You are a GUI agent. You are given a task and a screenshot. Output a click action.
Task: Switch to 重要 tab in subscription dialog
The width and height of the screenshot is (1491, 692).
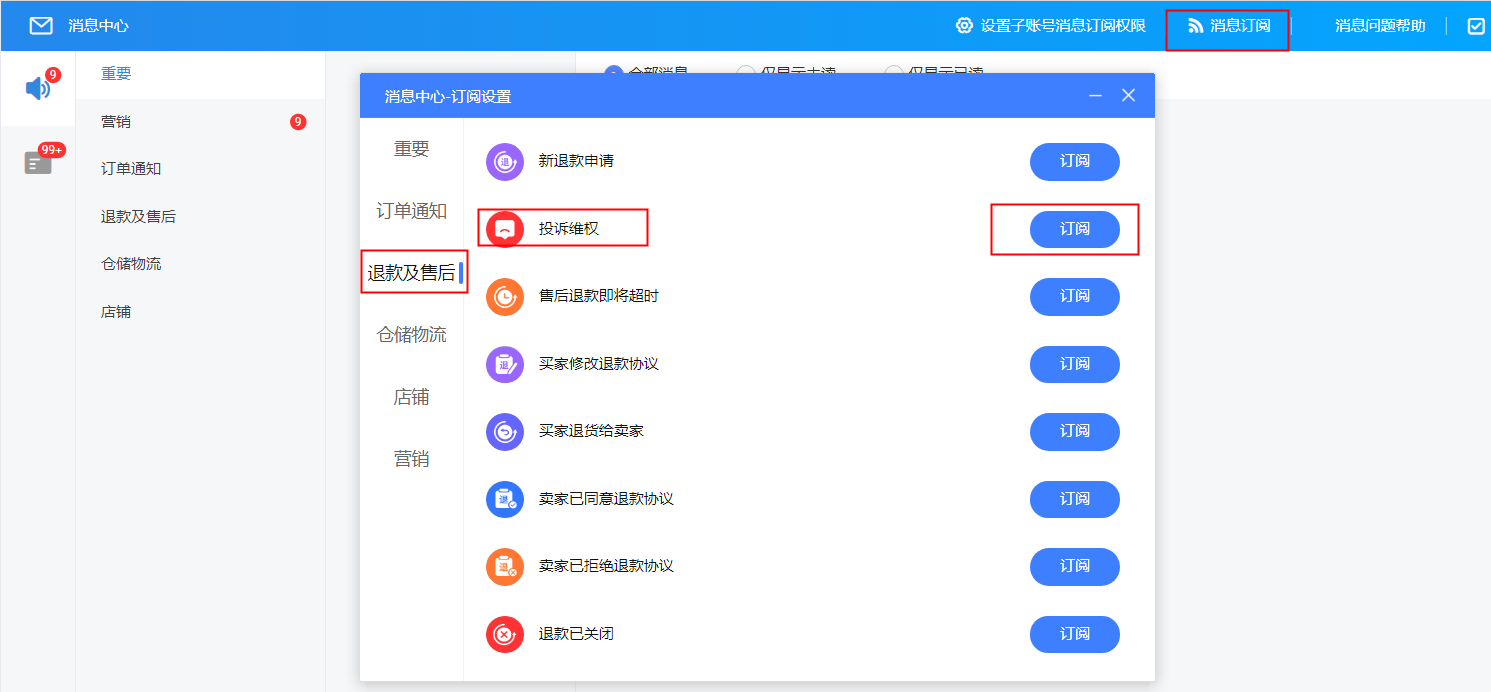pos(411,149)
